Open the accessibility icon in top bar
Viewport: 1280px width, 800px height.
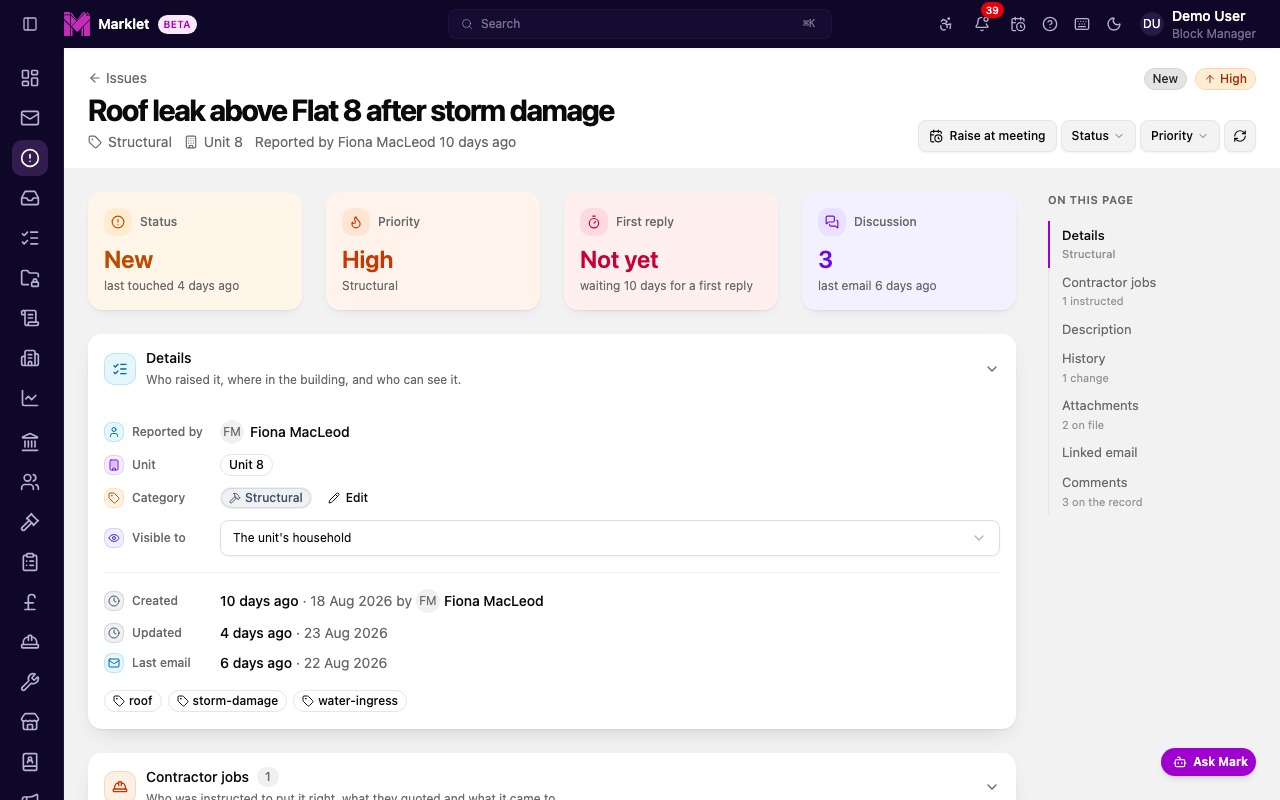point(946,24)
